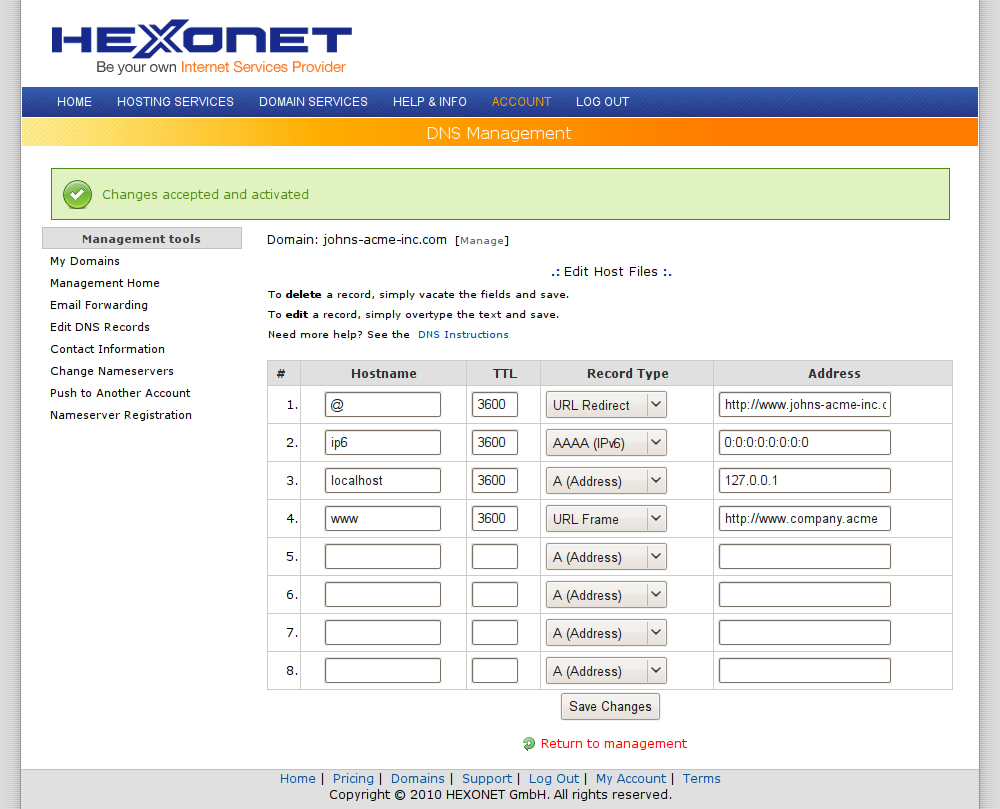1000x809 pixels.
Task: Click LOG OUT in the top navigation
Action: tap(603, 102)
